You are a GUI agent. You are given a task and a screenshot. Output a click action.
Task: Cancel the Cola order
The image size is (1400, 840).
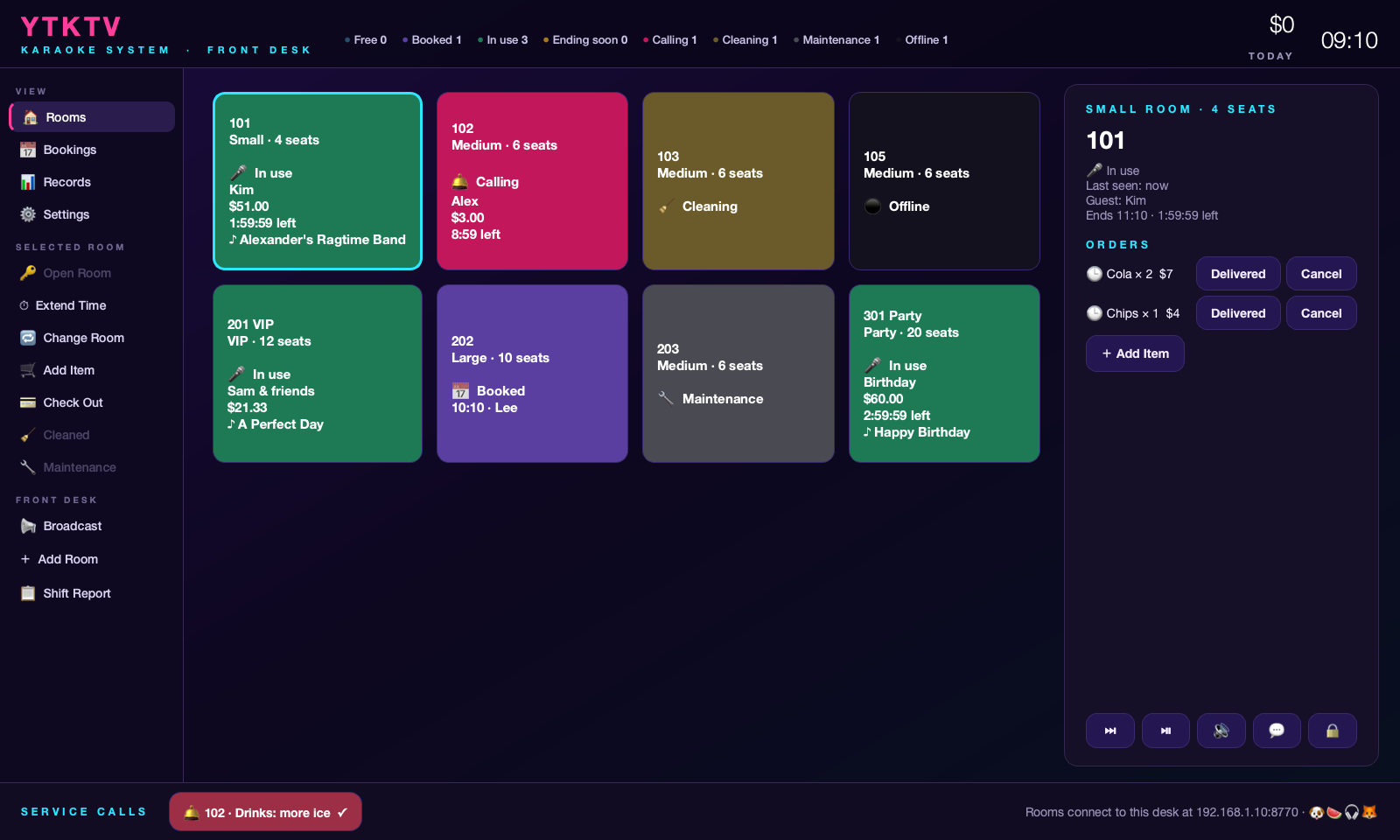click(1321, 274)
